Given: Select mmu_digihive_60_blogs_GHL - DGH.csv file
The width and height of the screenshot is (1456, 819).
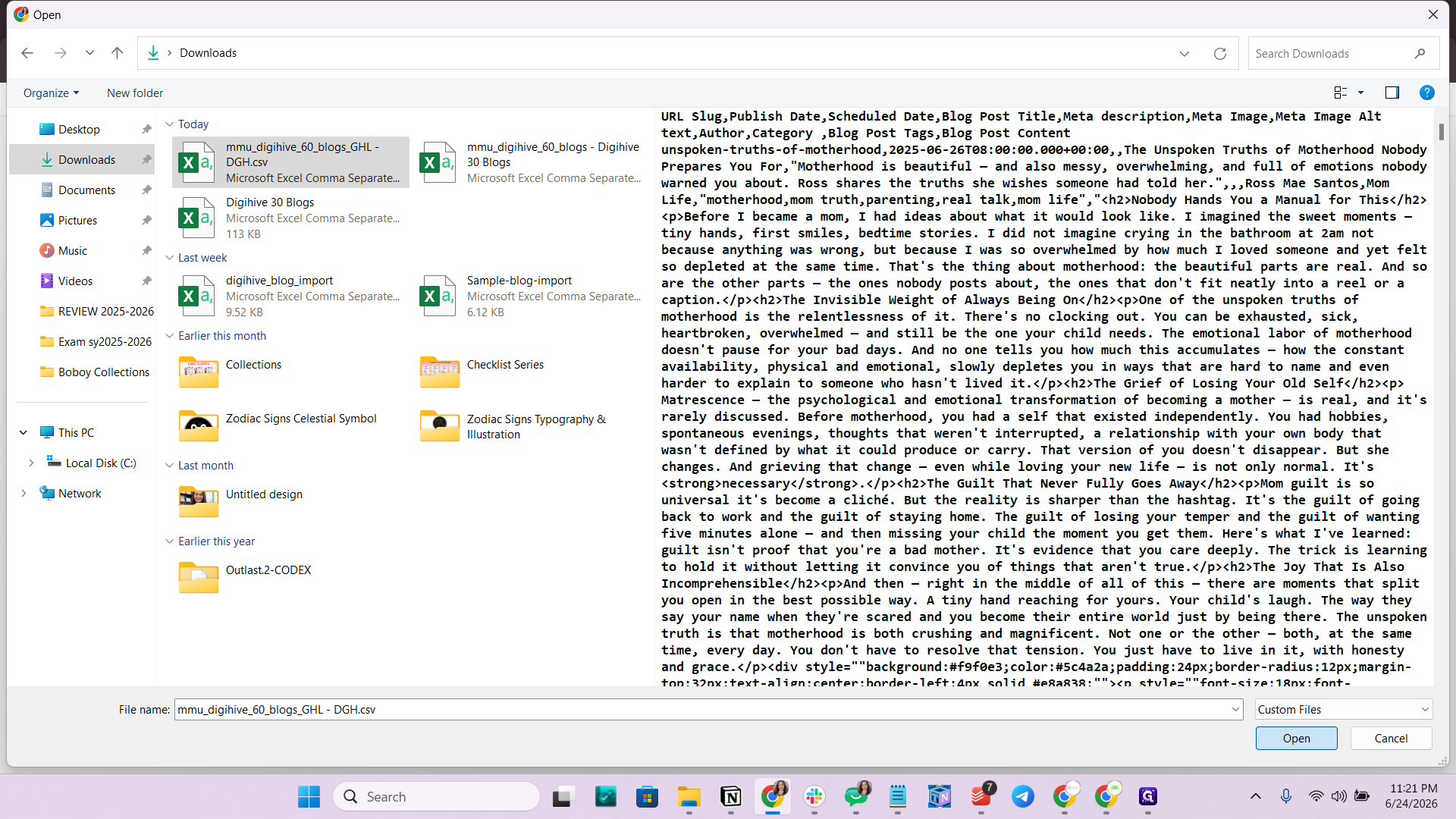Looking at the screenshot, I should click(291, 162).
